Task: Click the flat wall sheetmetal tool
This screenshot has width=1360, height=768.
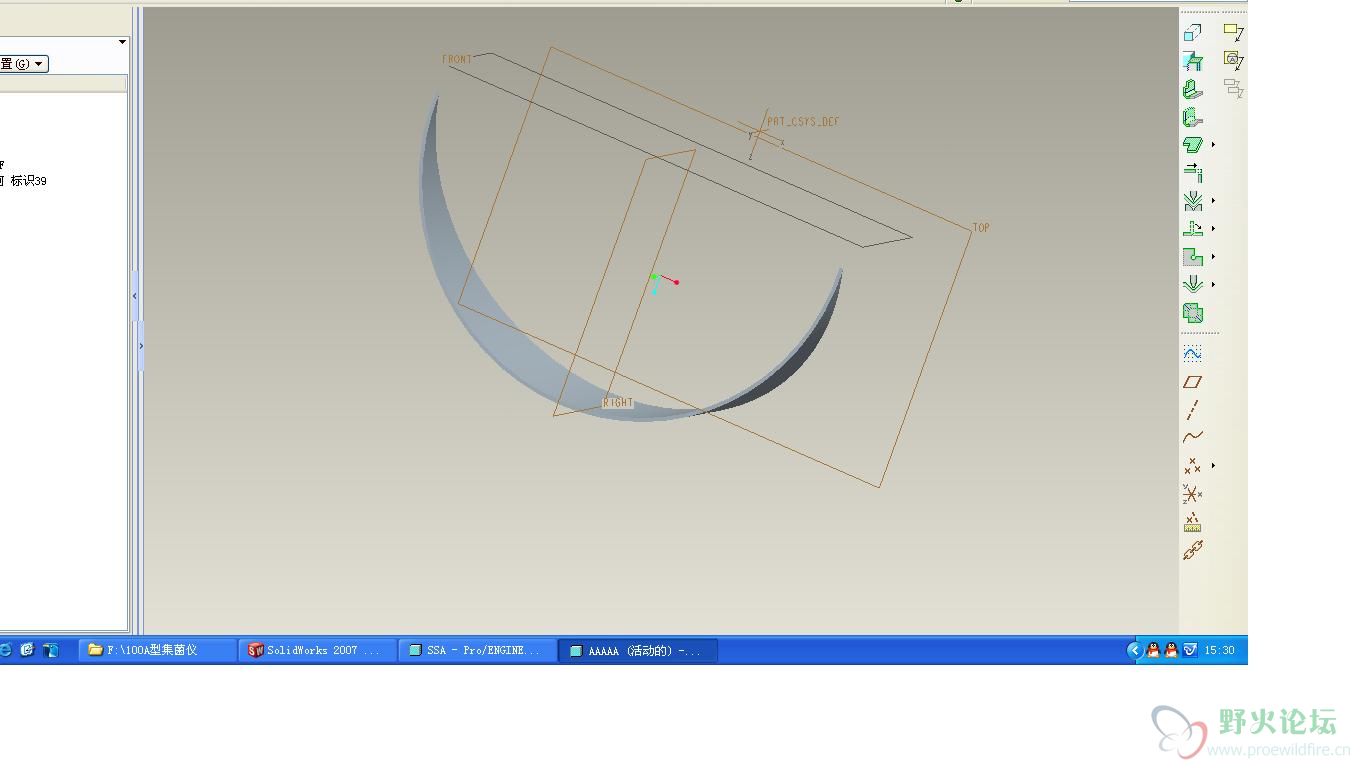Action: pyautogui.click(x=1192, y=61)
